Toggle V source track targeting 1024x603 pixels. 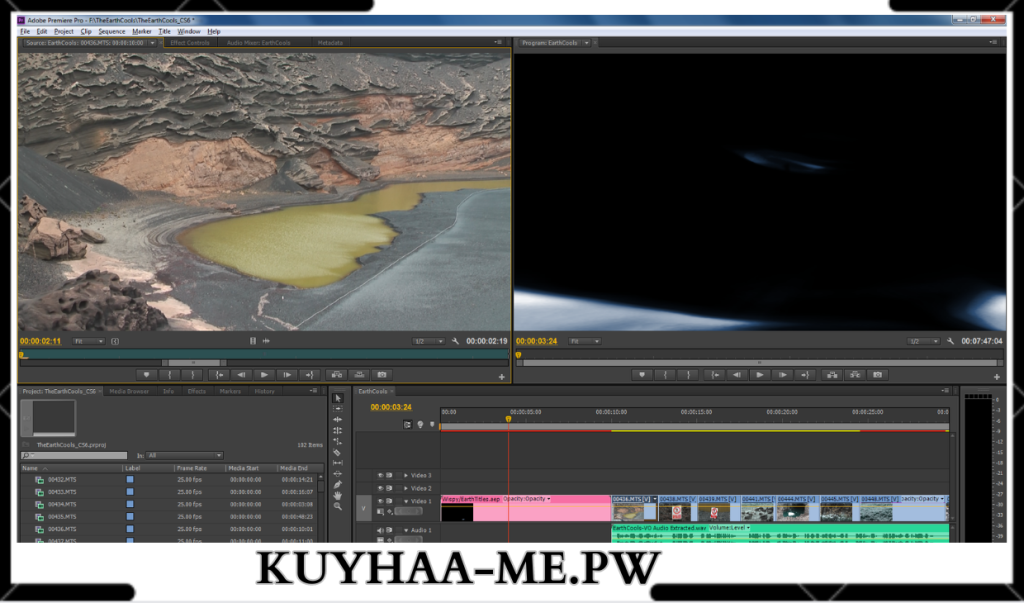coord(364,508)
